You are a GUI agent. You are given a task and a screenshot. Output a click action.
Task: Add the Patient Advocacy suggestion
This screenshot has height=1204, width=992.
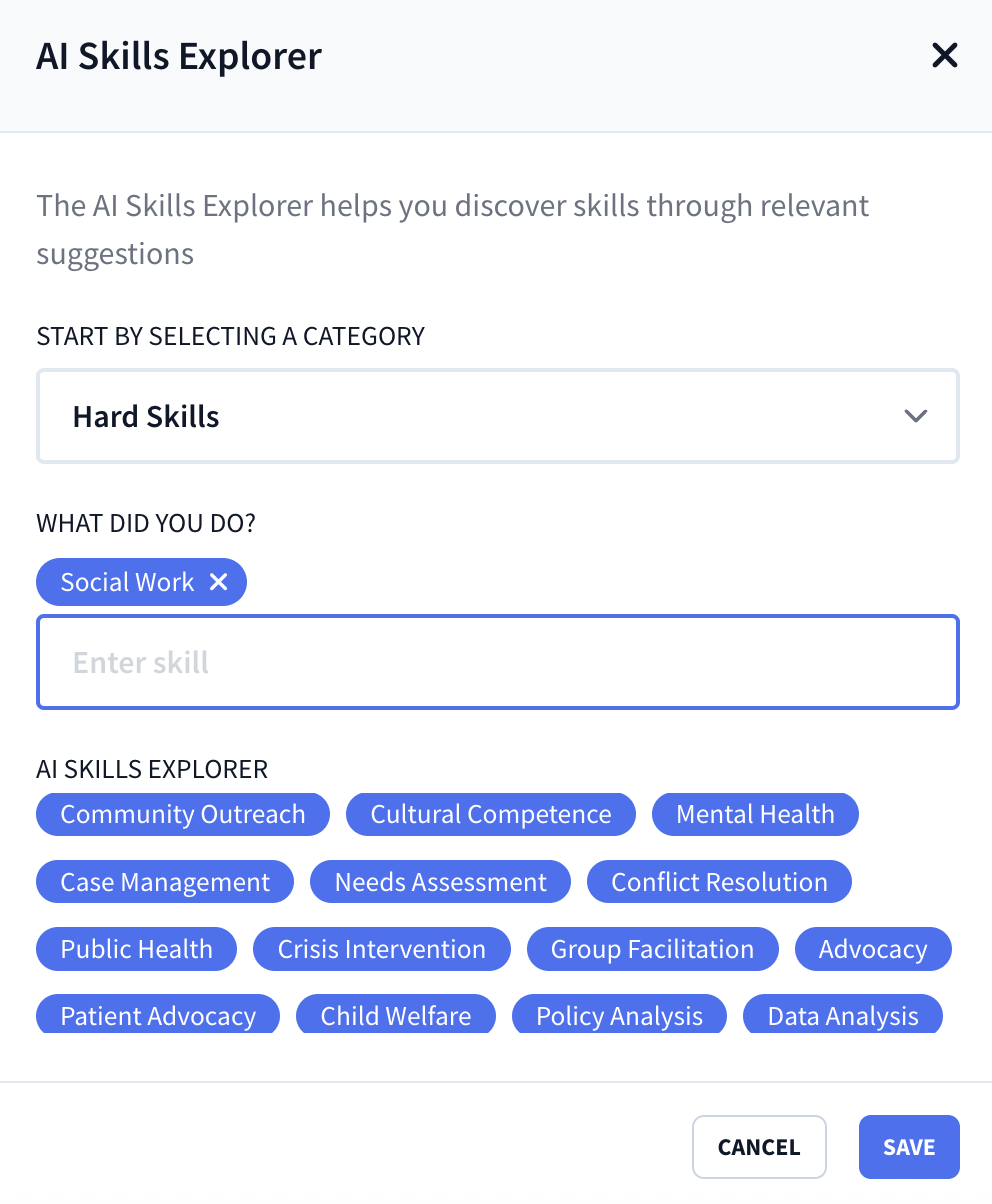tap(157, 1015)
